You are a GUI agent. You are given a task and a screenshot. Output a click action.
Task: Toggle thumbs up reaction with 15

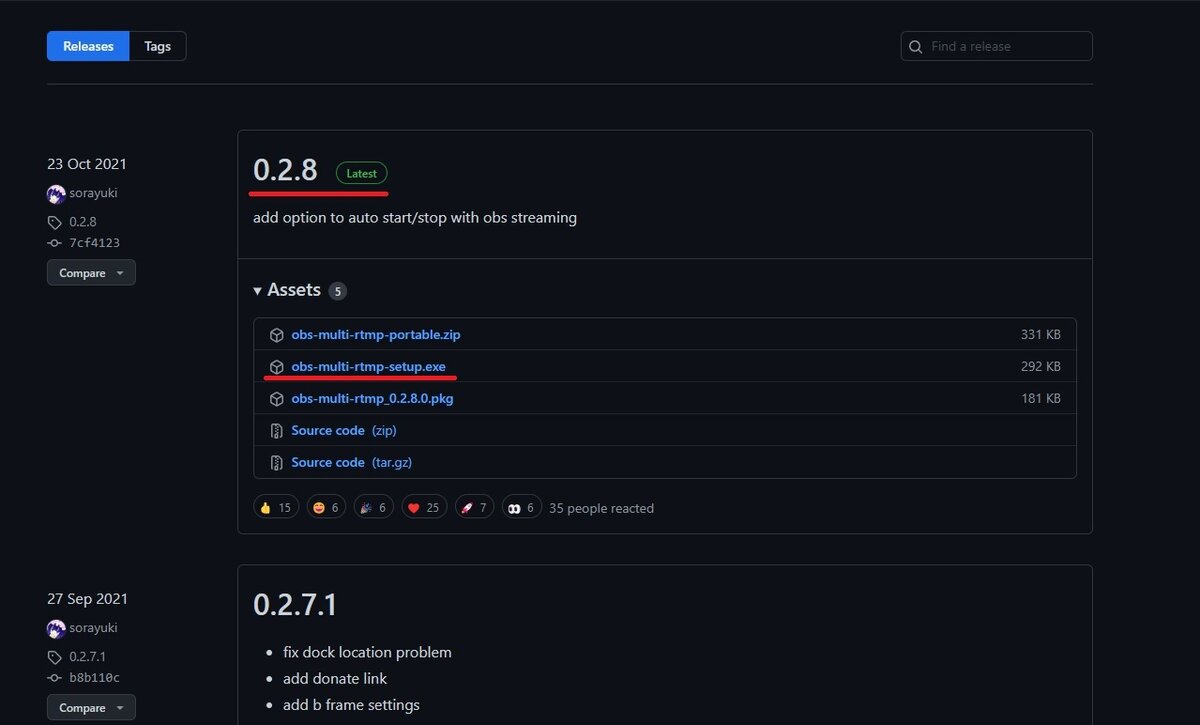click(275, 508)
